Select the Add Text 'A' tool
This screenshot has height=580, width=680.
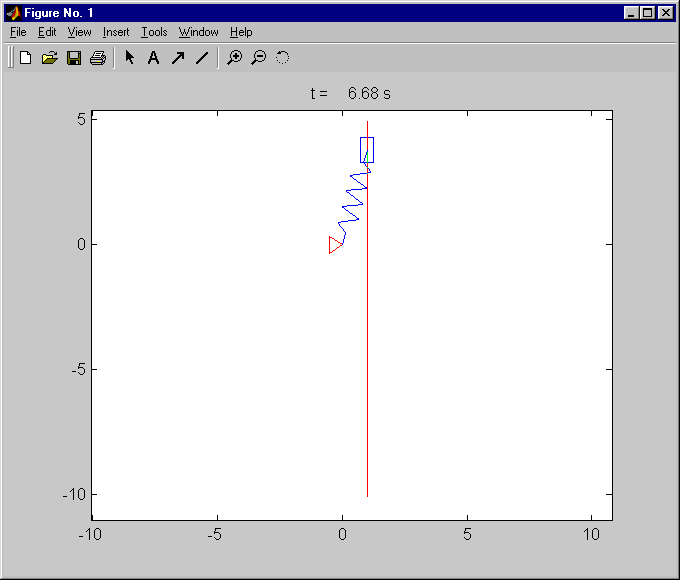(154, 58)
